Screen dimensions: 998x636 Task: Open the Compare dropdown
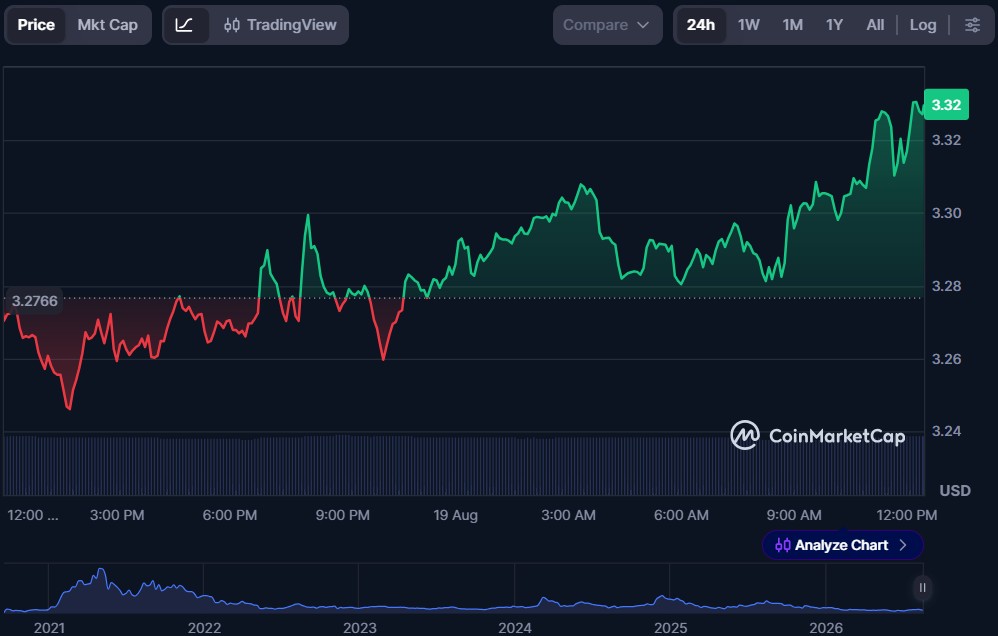point(607,25)
